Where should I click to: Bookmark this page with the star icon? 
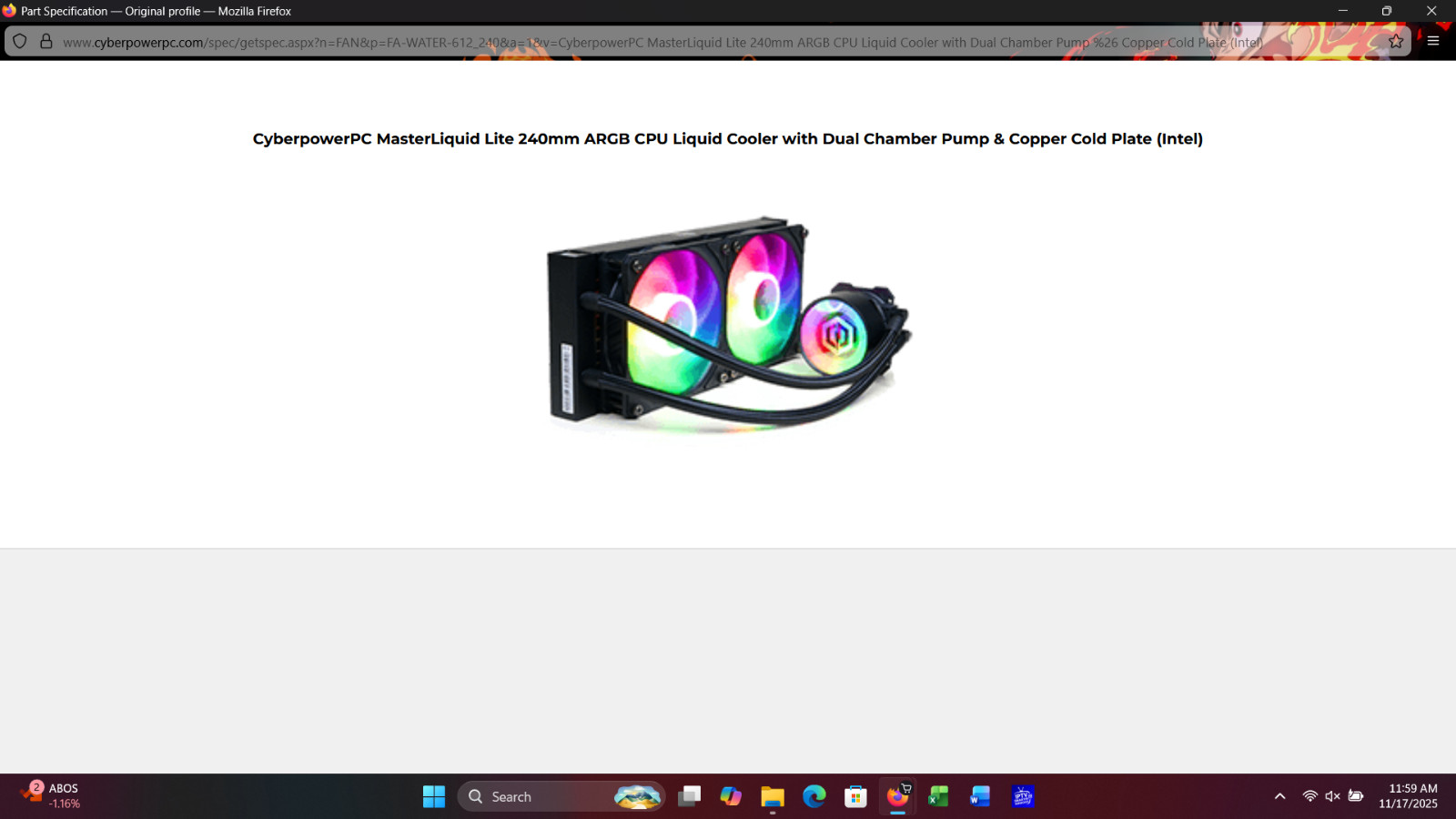coord(1396,41)
